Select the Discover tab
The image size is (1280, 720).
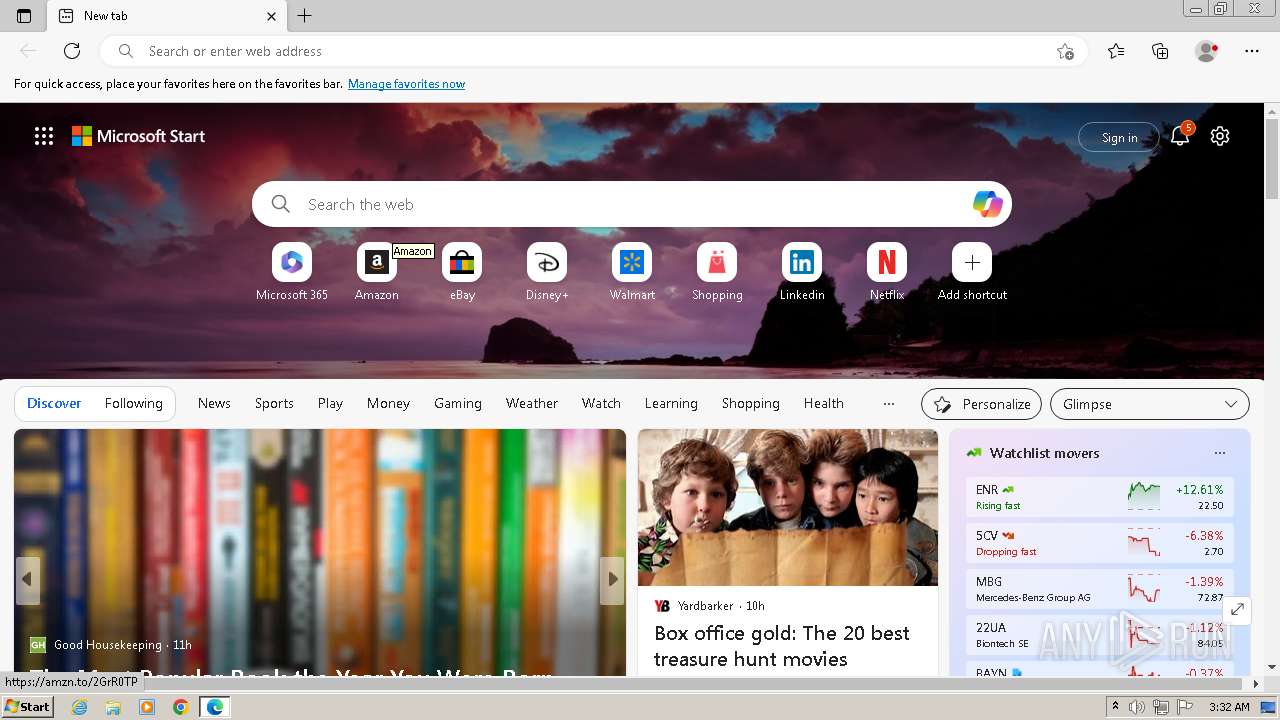coord(54,403)
